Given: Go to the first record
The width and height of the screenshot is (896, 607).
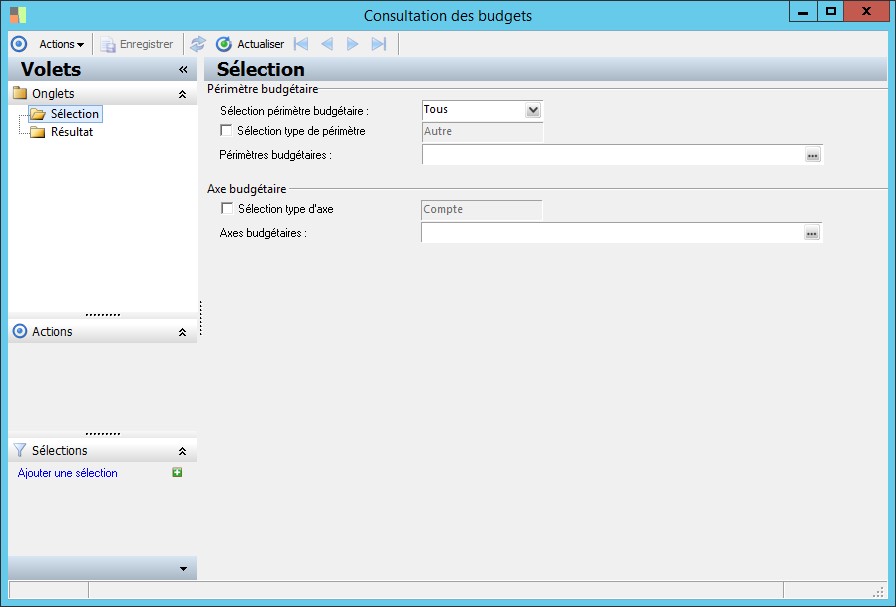Looking at the screenshot, I should pos(301,44).
